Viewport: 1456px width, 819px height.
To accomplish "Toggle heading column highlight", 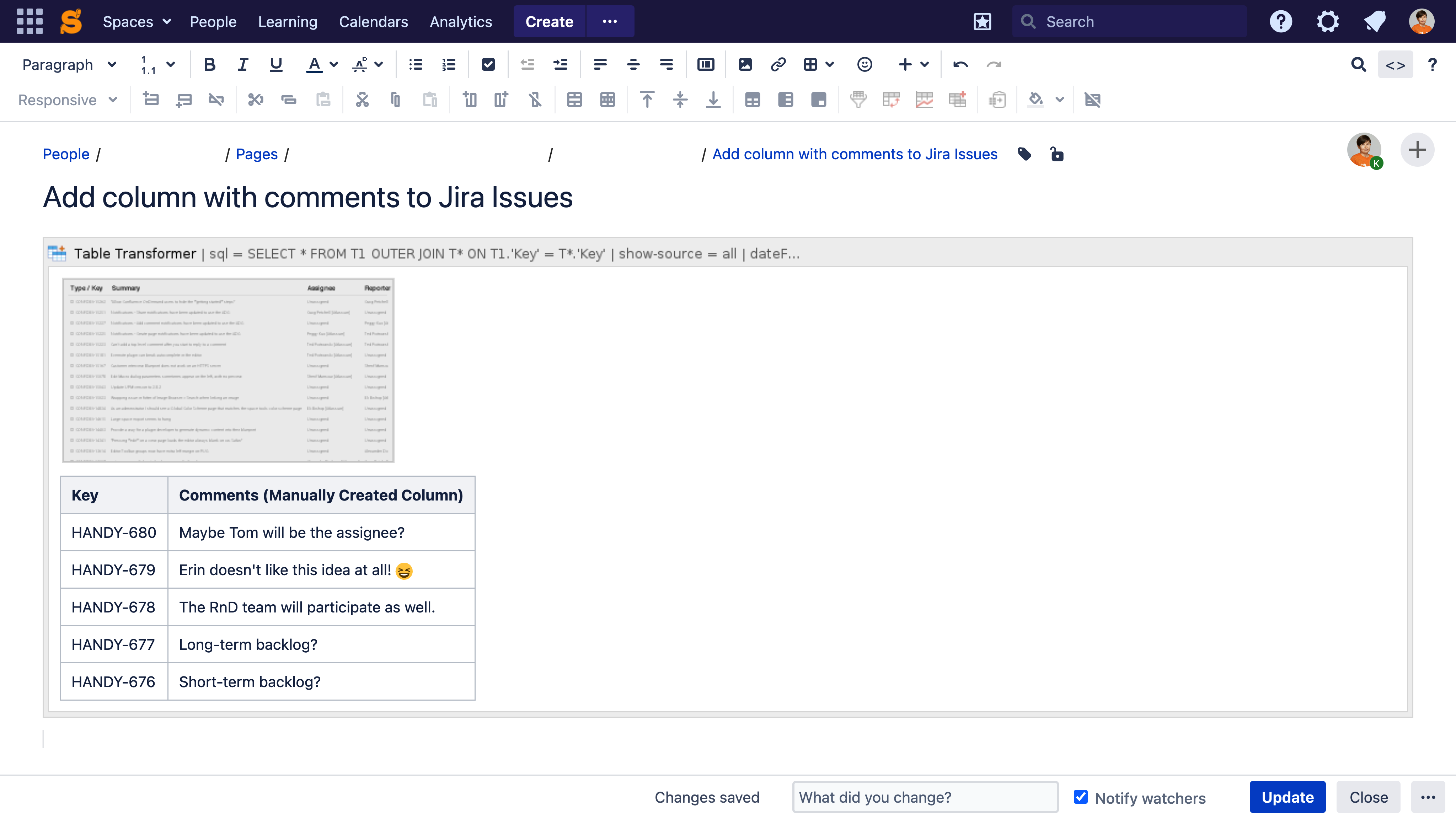I will (786, 100).
